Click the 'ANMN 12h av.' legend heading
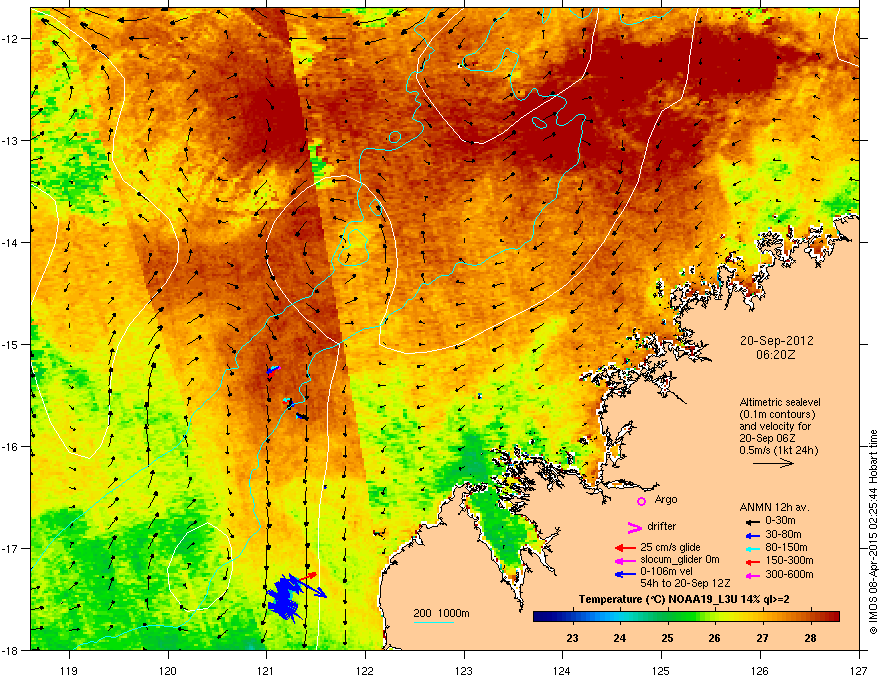 click(774, 507)
